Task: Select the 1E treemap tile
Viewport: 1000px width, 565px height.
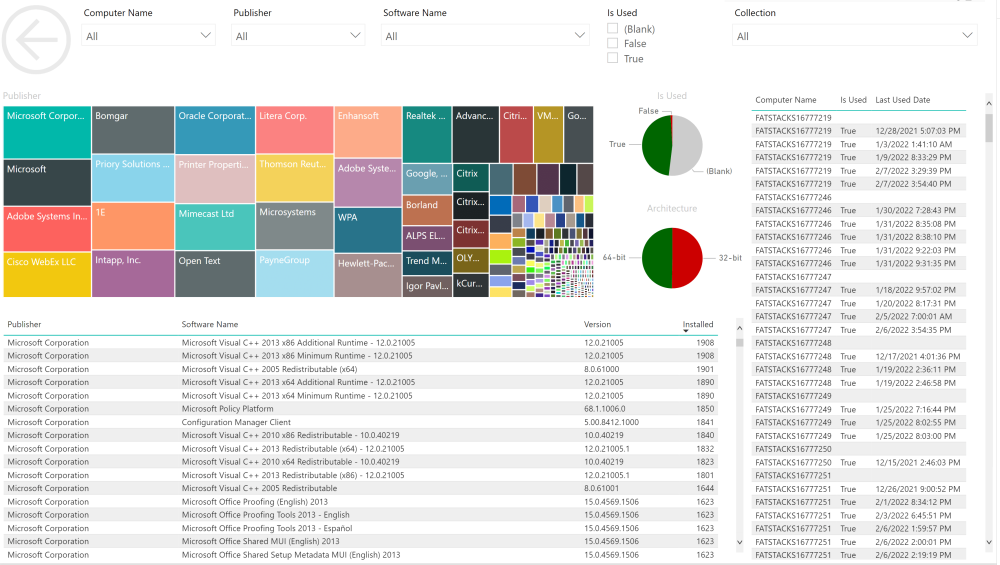Action: pyautogui.click(x=133, y=226)
